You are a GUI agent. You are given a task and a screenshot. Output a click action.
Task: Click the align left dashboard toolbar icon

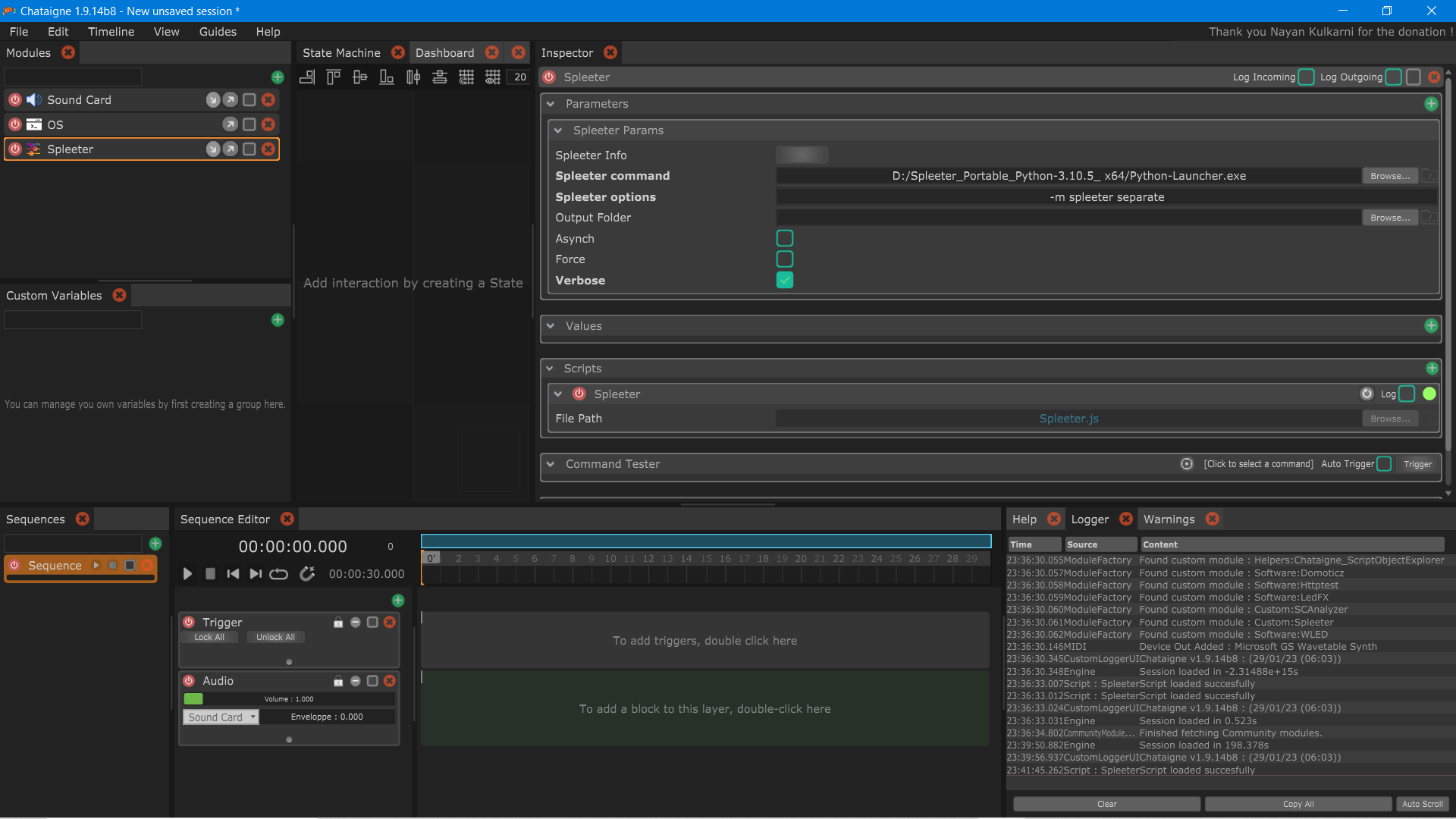click(307, 77)
